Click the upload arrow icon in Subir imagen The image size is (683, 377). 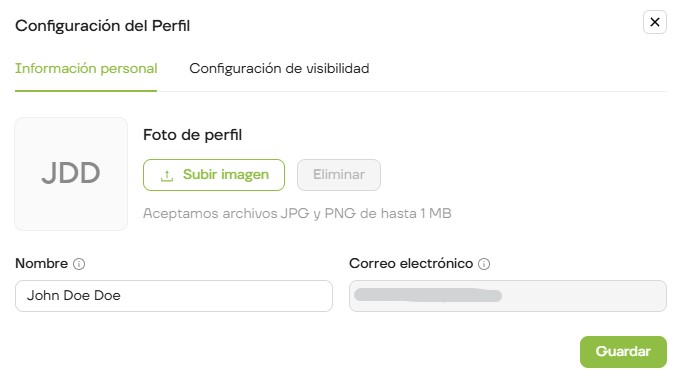pyautogui.click(x=167, y=175)
